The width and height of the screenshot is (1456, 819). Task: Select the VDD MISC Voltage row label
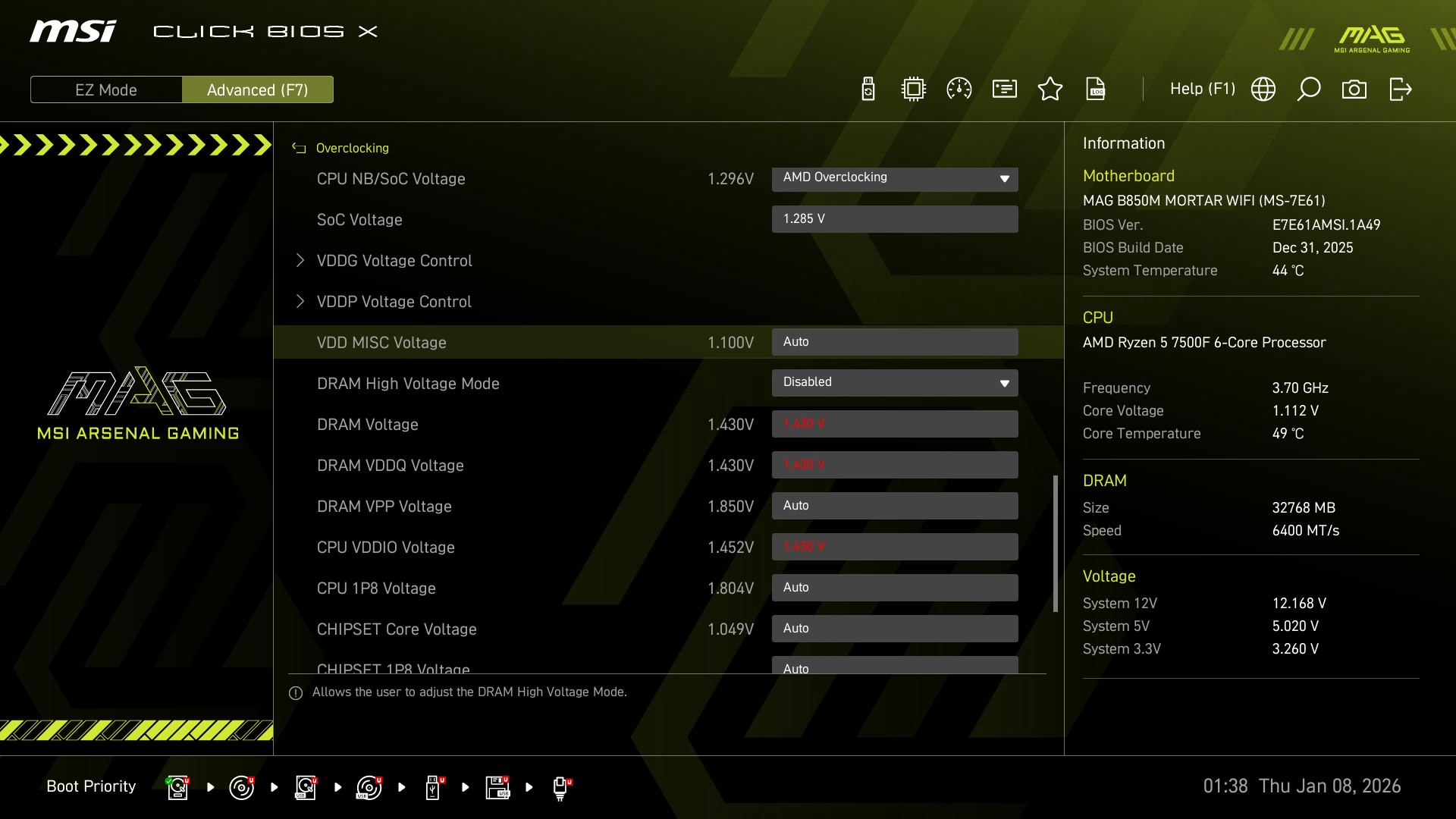[x=381, y=343]
